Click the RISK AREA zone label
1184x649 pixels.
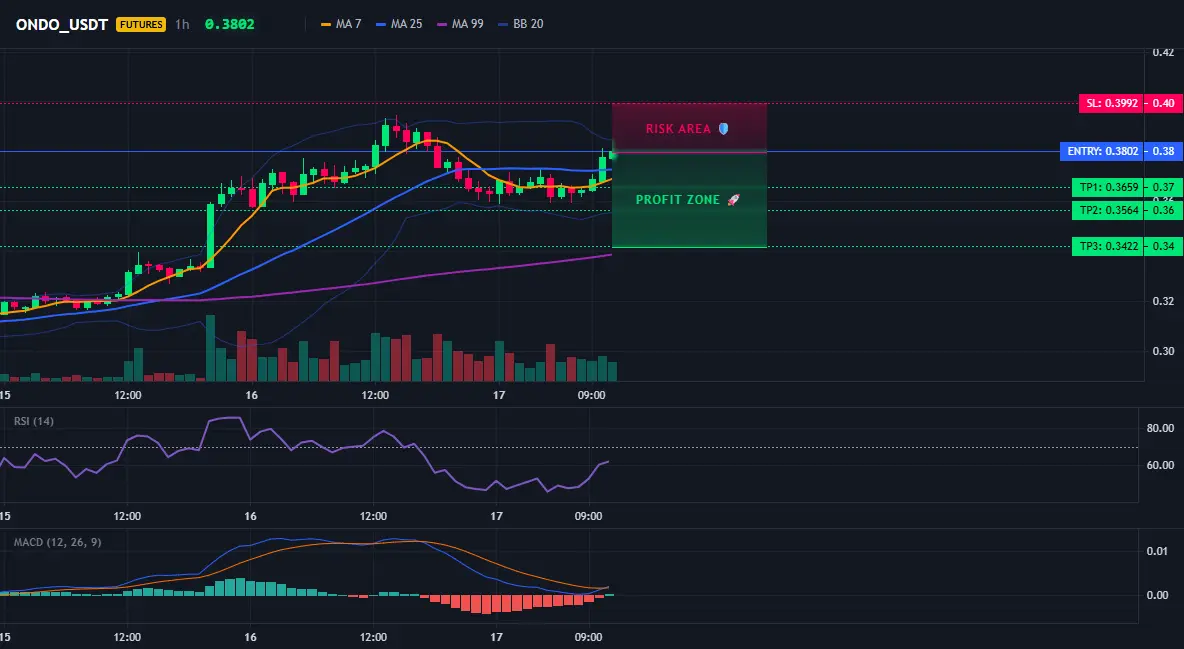tap(678, 129)
